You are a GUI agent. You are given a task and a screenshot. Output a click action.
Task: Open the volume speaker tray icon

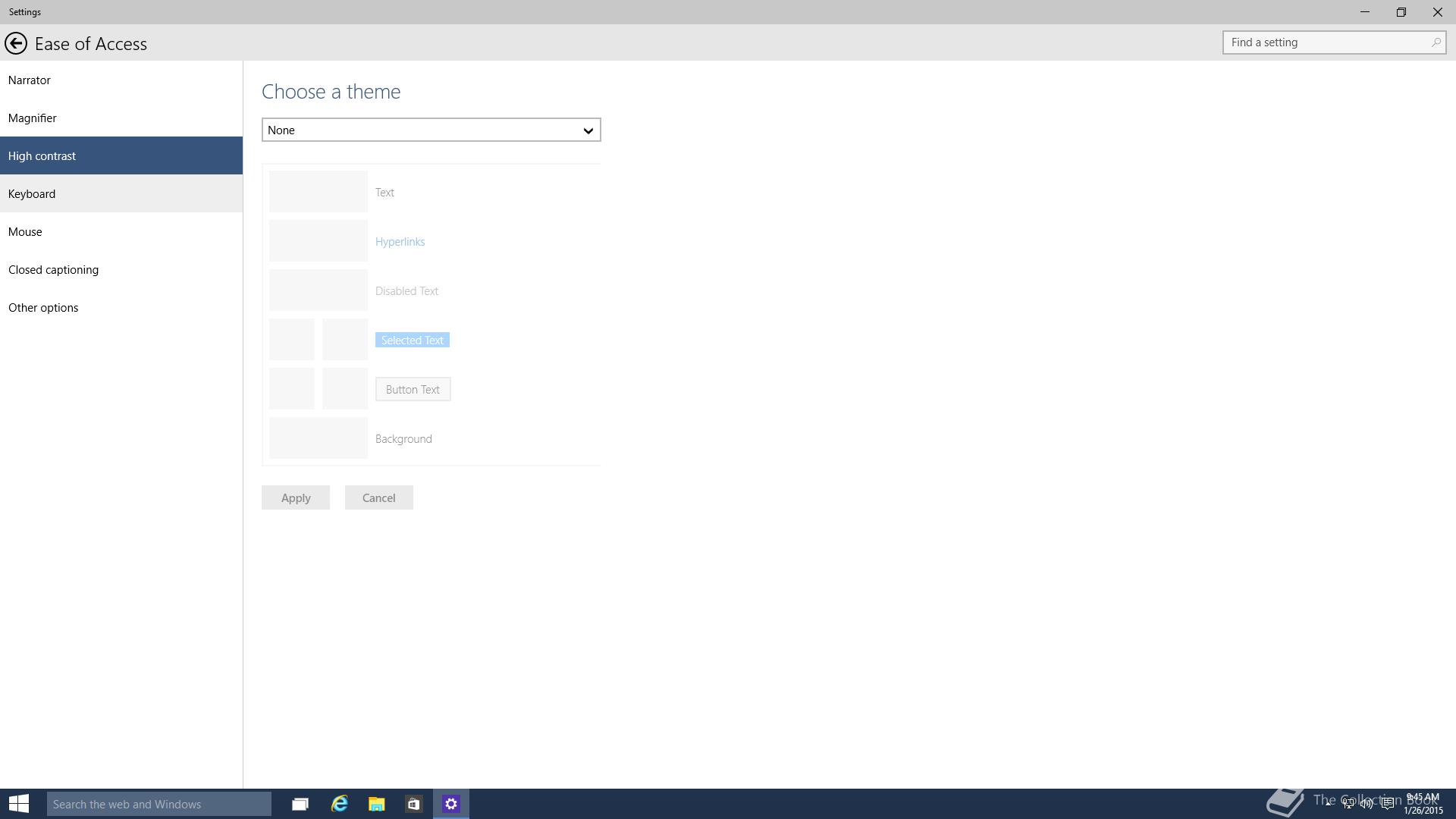click(x=1367, y=803)
